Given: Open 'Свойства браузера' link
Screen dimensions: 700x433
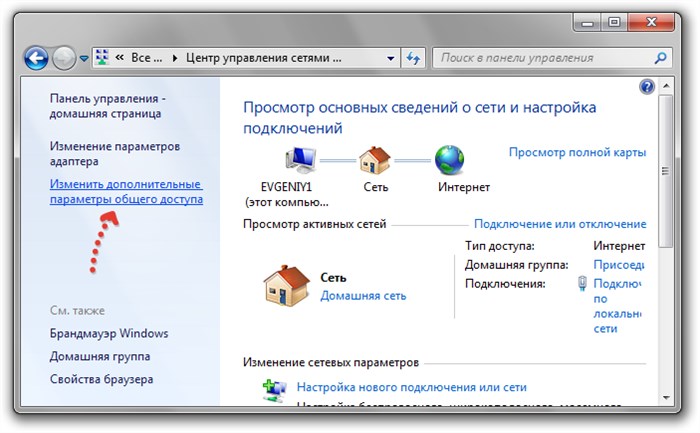Looking at the screenshot, I should pyautogui.click(x=101, y=379).
